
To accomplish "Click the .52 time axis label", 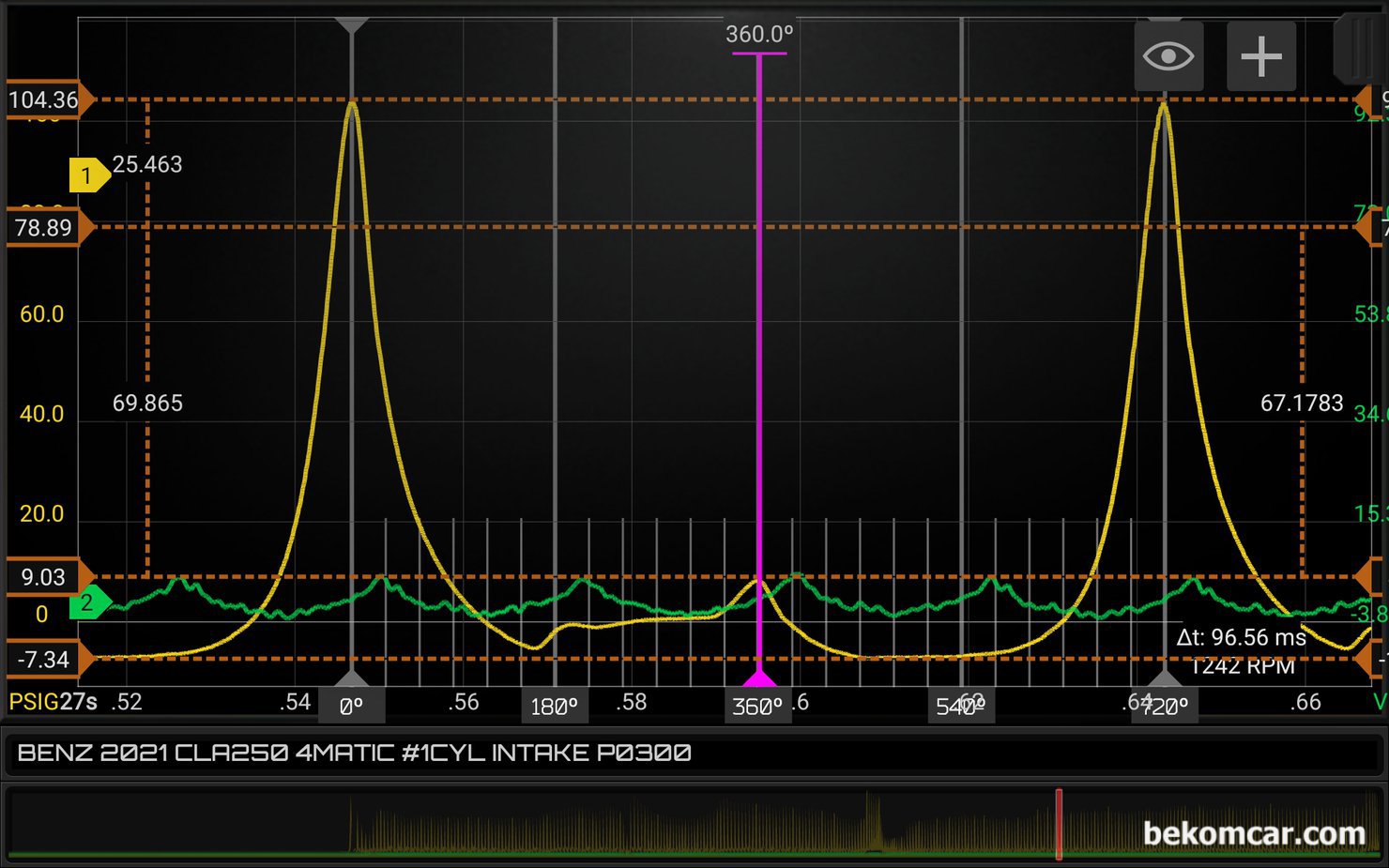I will (x=127, y=702).
